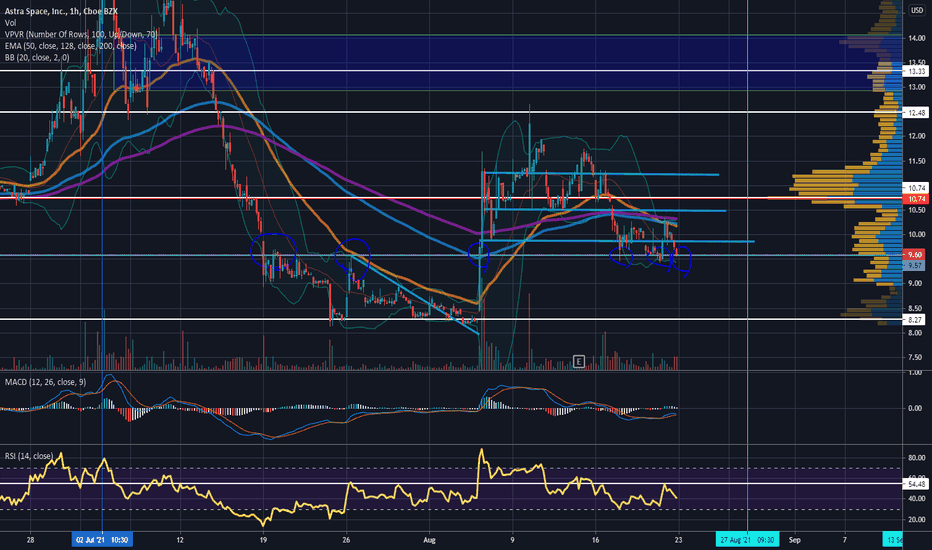Click the Vol indicator legend
The width and height of the screenshot is (932, 550).
pos(10,23)
